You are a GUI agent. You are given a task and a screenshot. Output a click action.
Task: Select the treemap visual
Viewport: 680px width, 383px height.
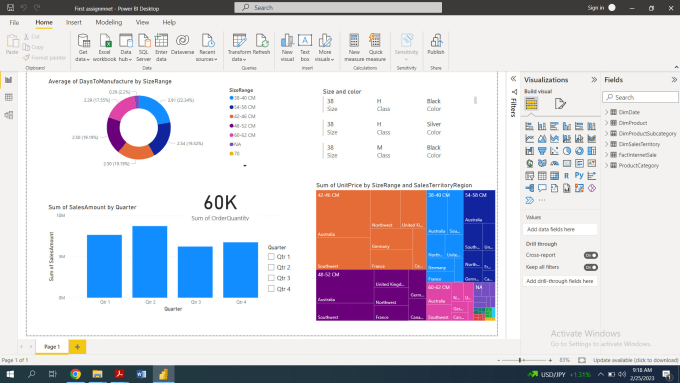click(x=592, y=151)
